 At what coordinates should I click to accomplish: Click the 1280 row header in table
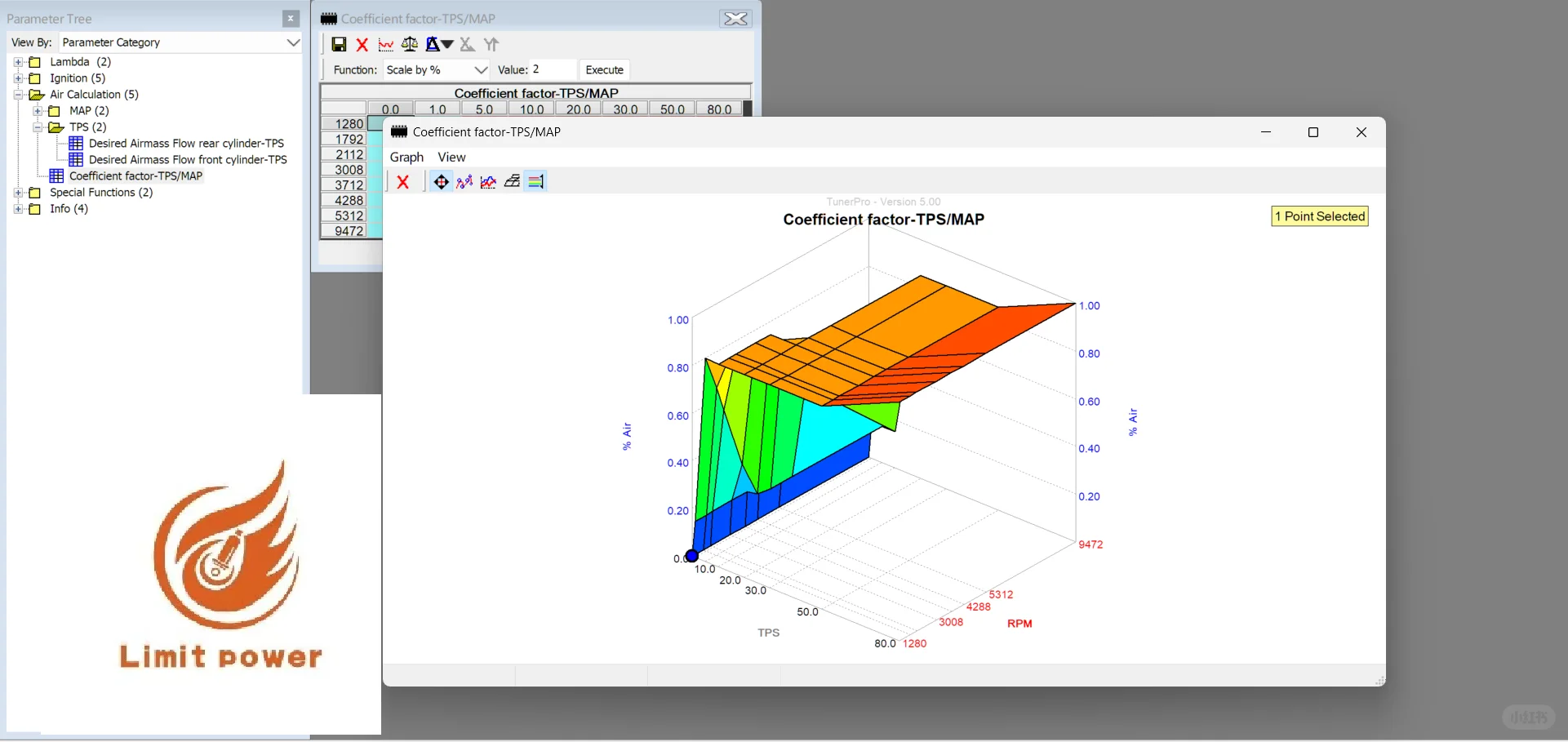point(344,124)
